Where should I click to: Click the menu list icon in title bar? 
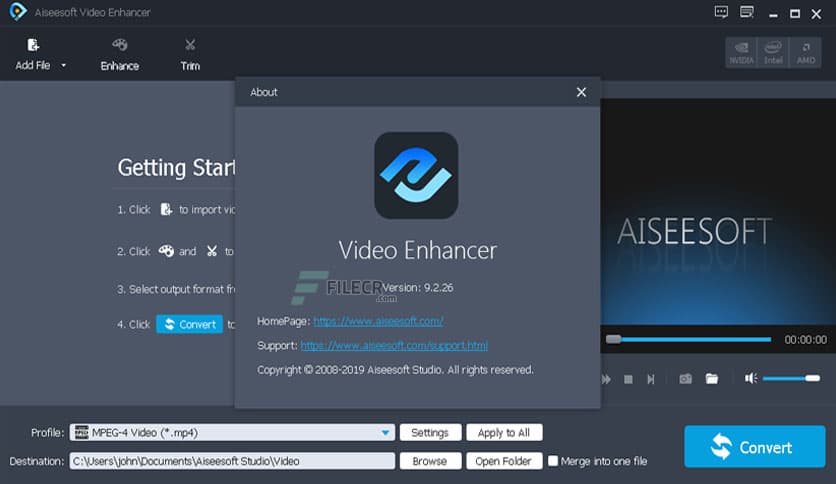coord(747,12)
